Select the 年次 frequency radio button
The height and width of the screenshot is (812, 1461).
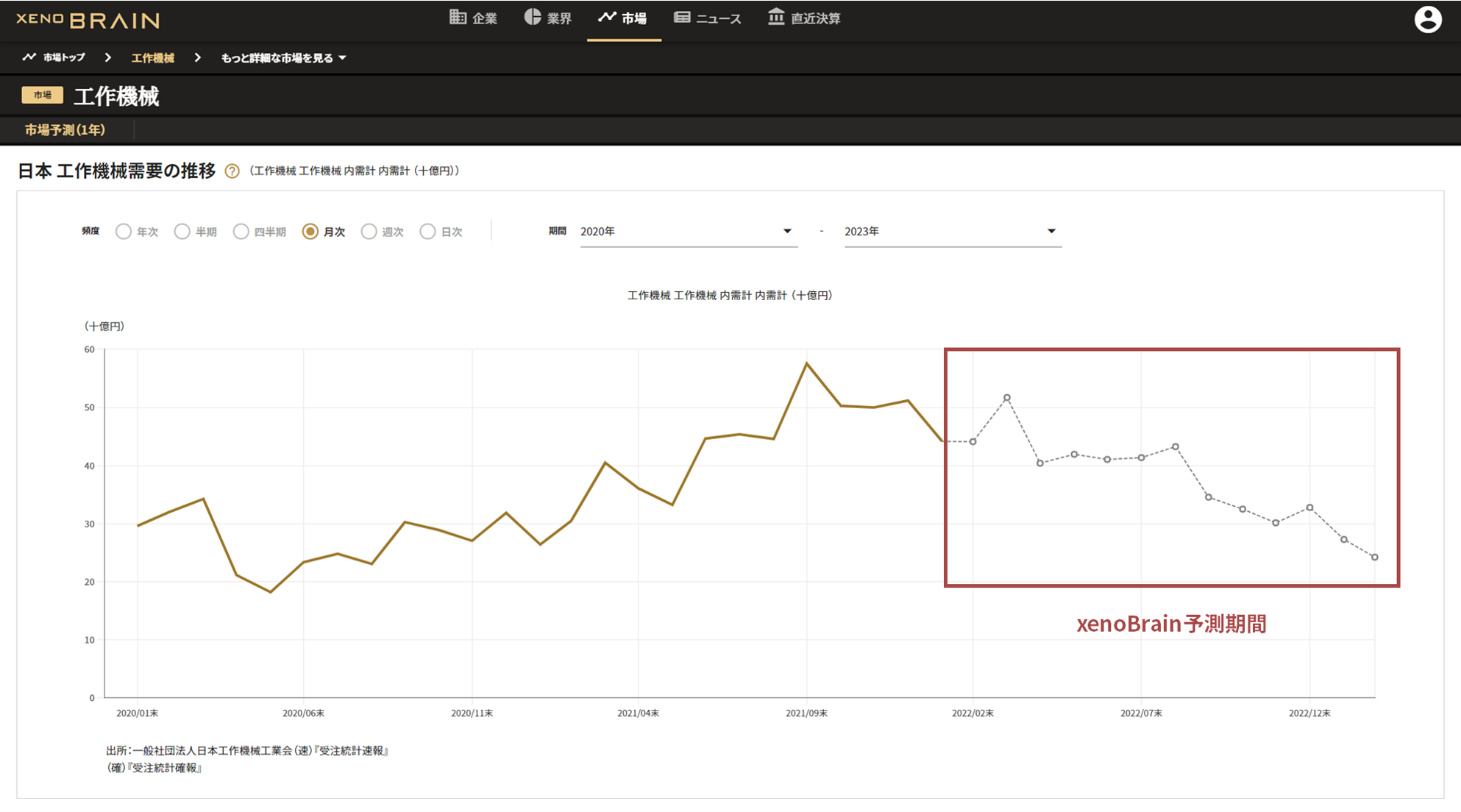point(124,232)
